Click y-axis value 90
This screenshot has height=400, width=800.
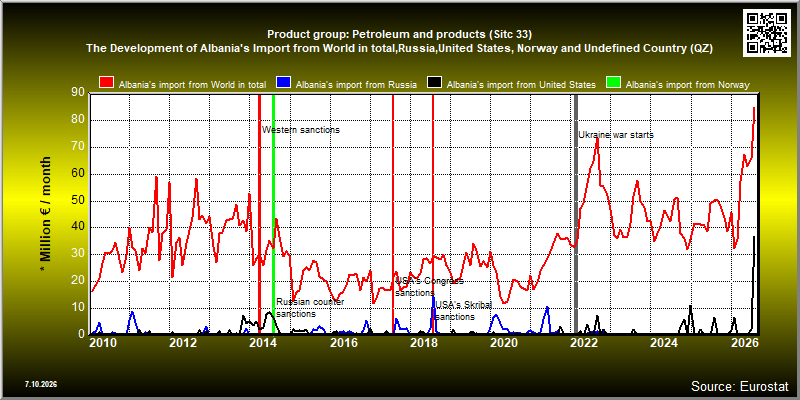(79, 93)
